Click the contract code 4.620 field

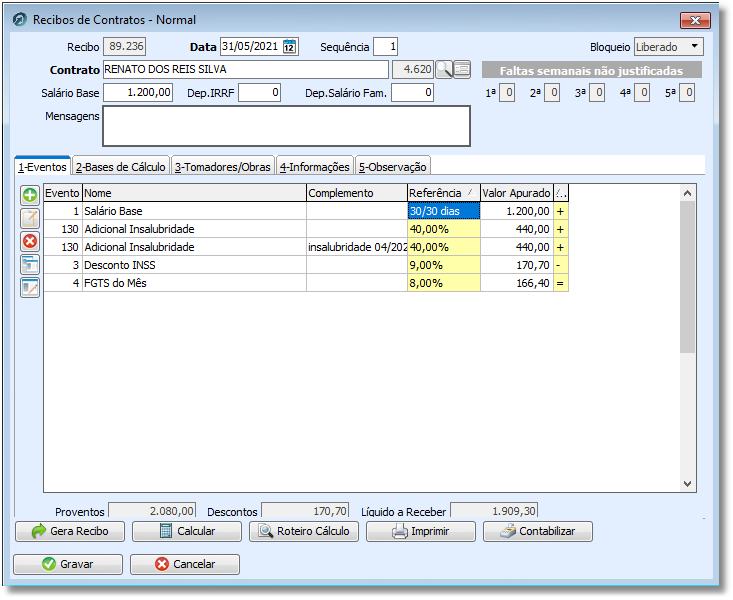click(x=413, y=70)
